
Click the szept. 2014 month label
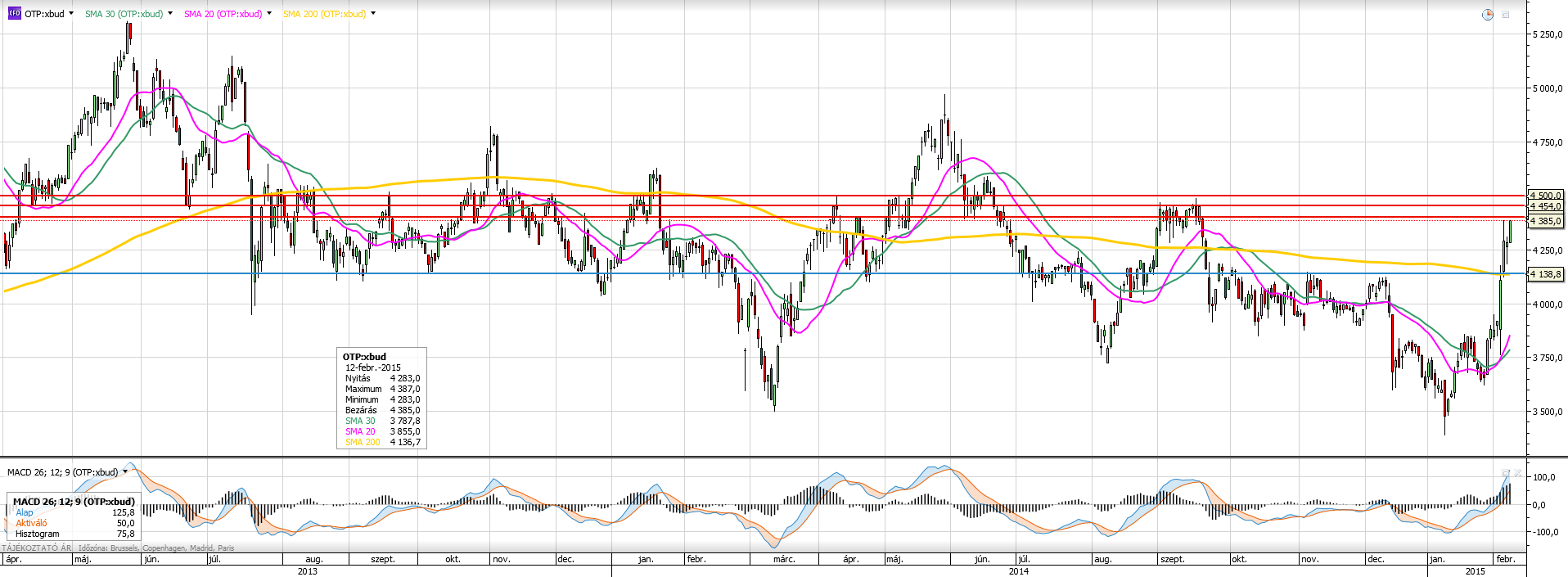pyautogui.click(x=1173, y=559)
